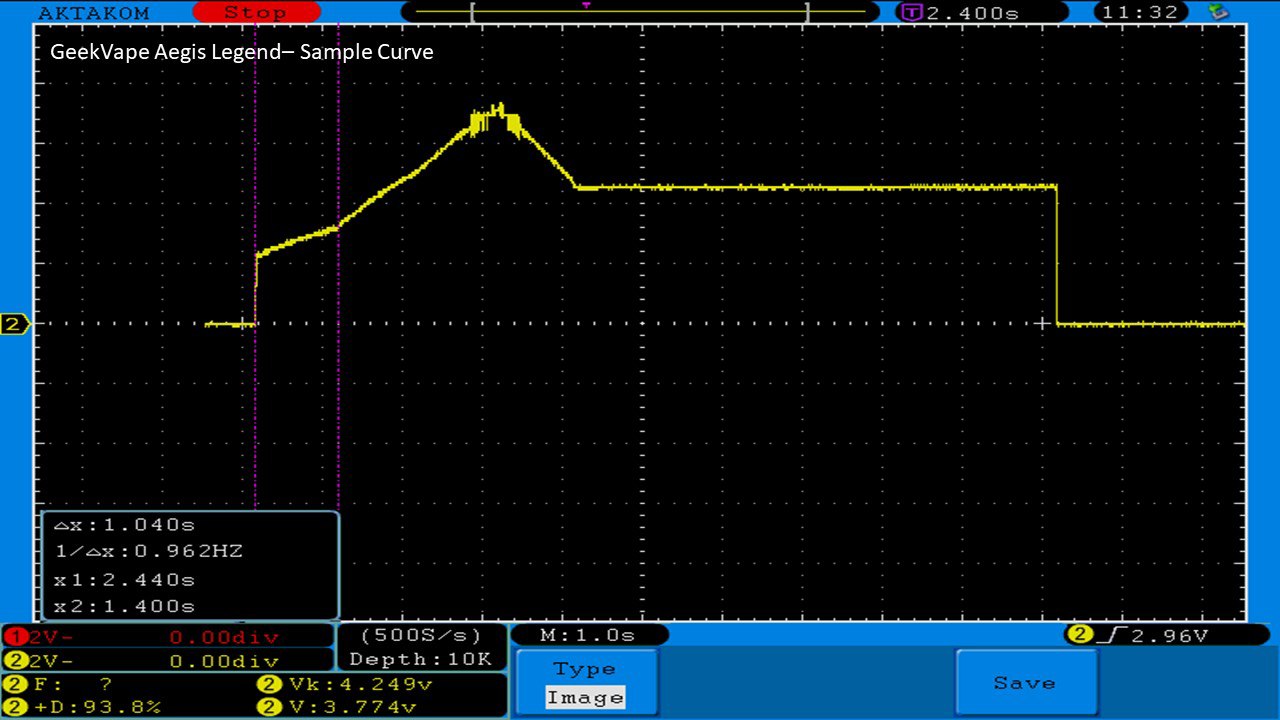Click the pink trigger marker on memory bar
The width and height of the screenshot is (1280, 720).
coord(586,5)
